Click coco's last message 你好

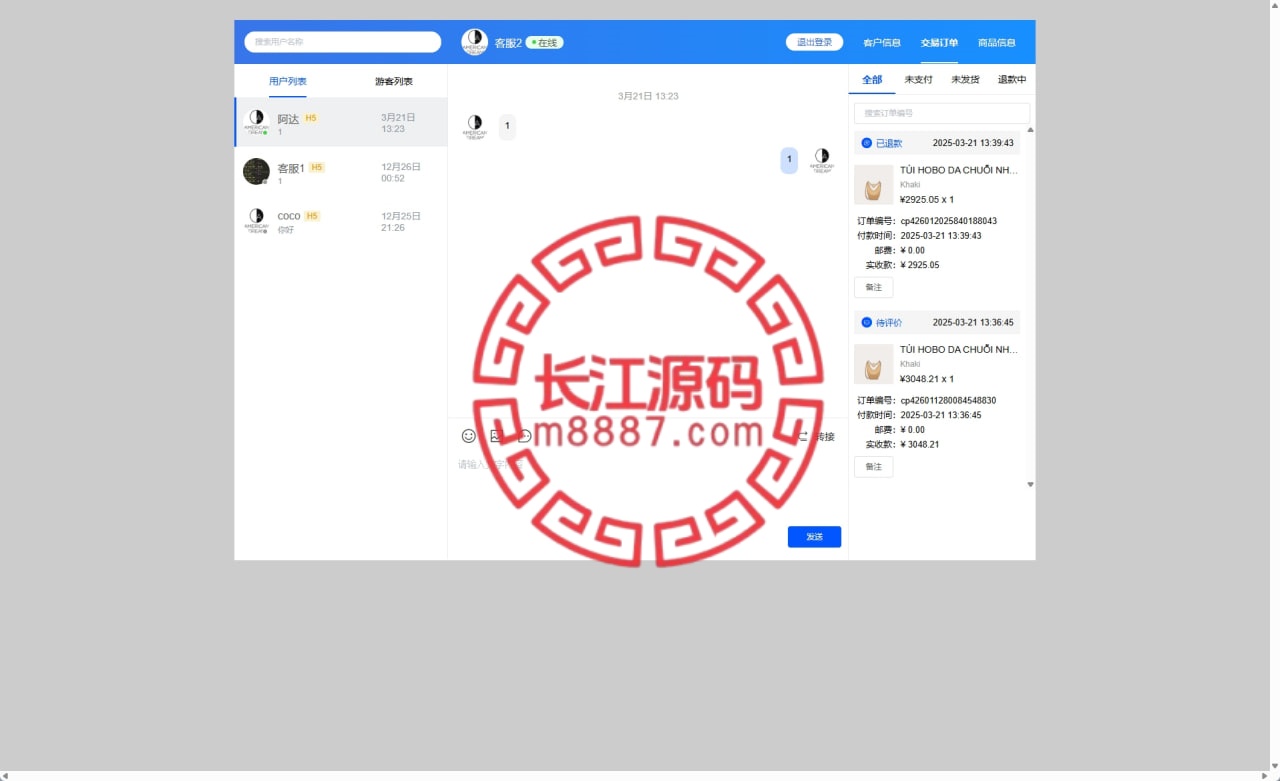tap(286, 230)
